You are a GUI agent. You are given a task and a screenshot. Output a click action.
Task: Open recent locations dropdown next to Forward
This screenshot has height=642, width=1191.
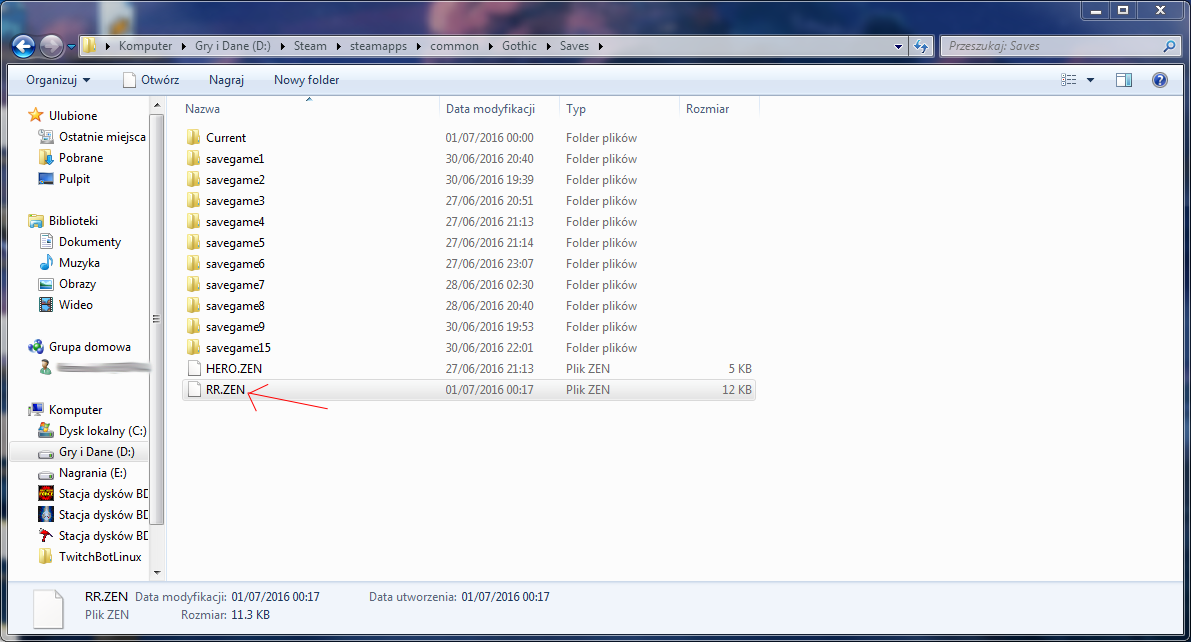point(71,46)
